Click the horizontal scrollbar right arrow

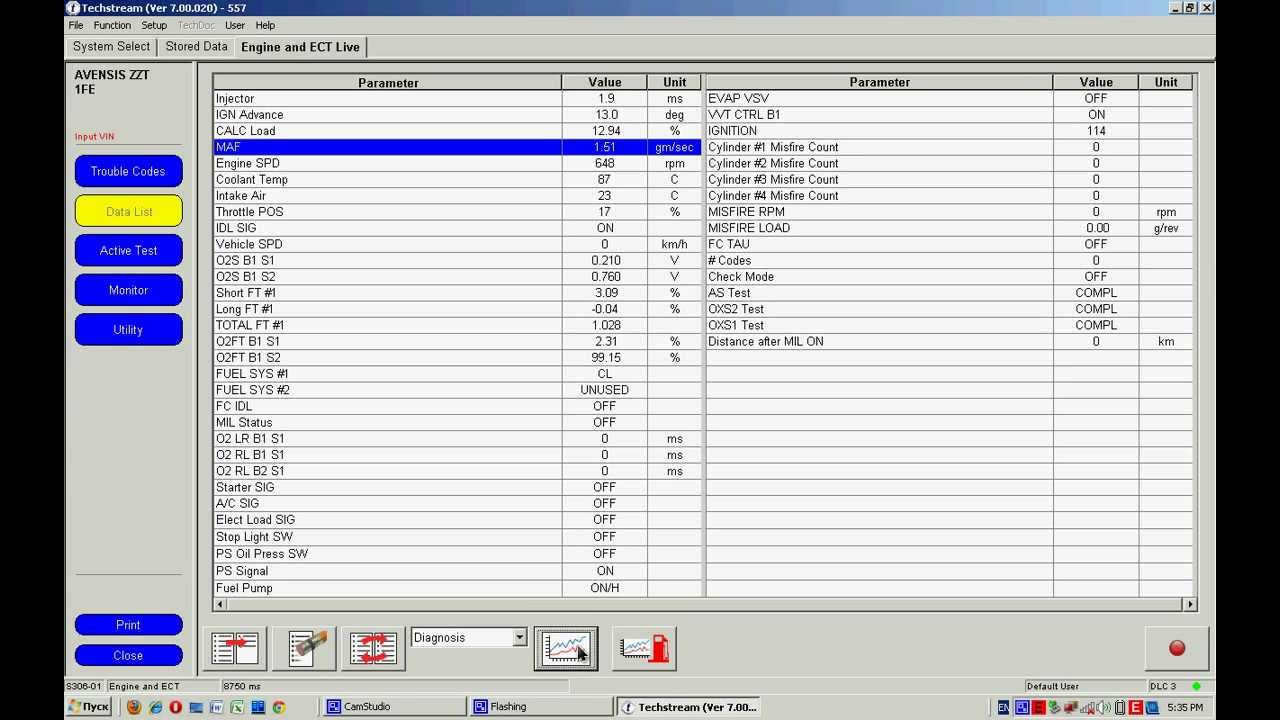tap(1189, 604)
